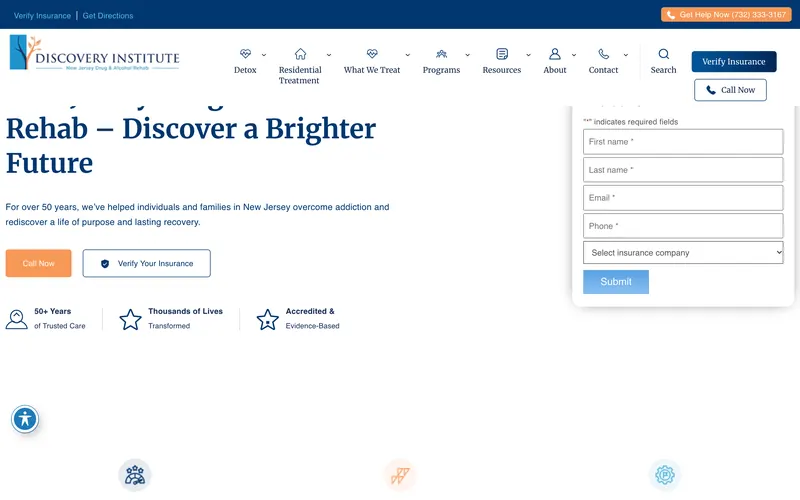Image resolution: width=800 pixels, height=500 pixels.
Task: Click the Resources document icon
Action: tap(502, 54)
